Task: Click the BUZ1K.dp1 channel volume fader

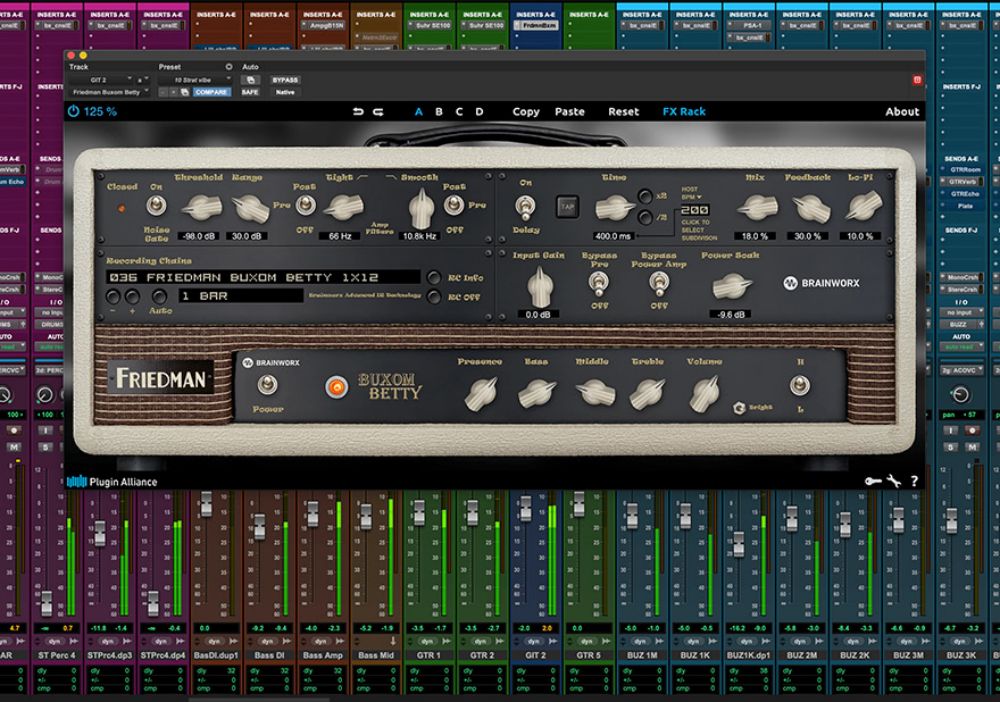Action: [x=739, y=544]
